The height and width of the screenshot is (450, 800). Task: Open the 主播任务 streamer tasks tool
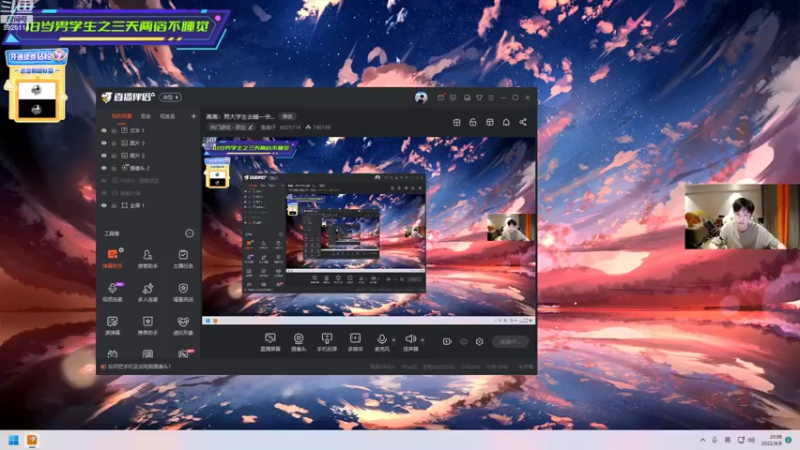183,258
